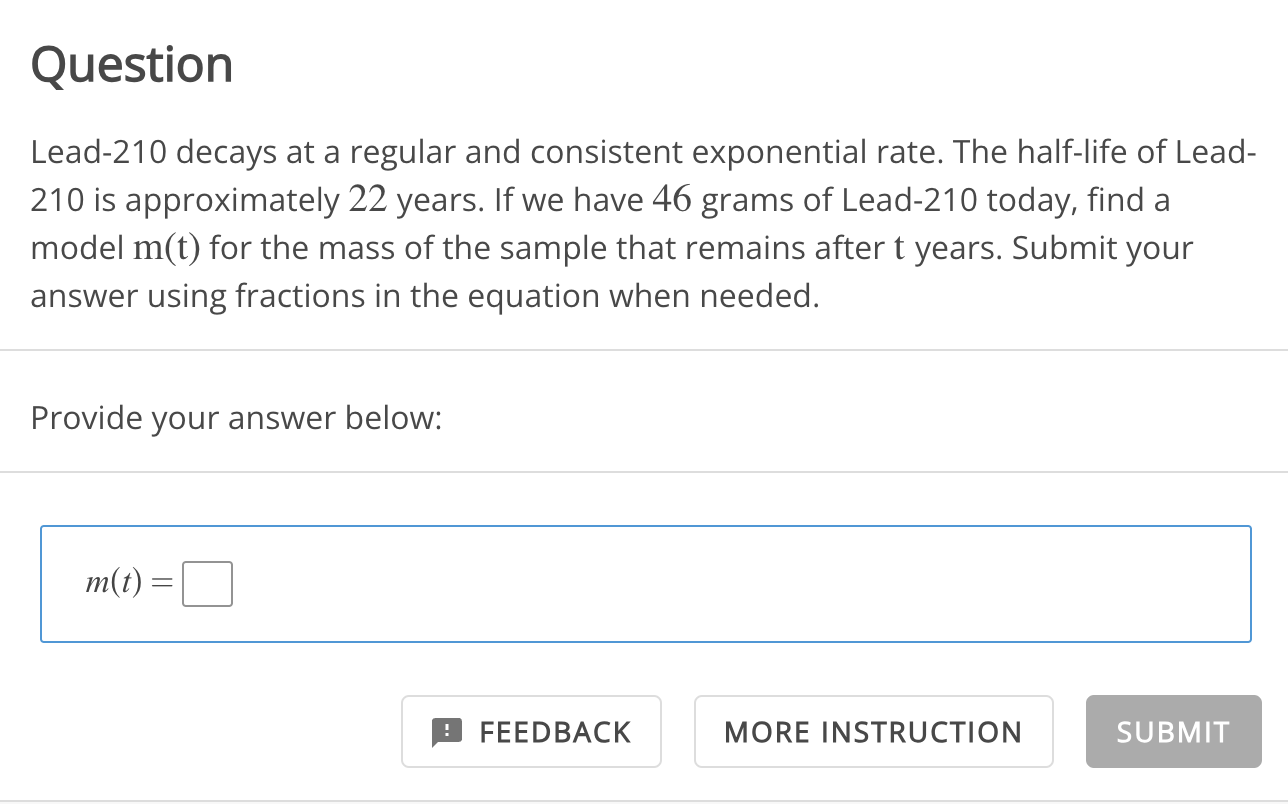Click the Question heading
Viewport: 1288px width, 804px height.
(131, 64)
